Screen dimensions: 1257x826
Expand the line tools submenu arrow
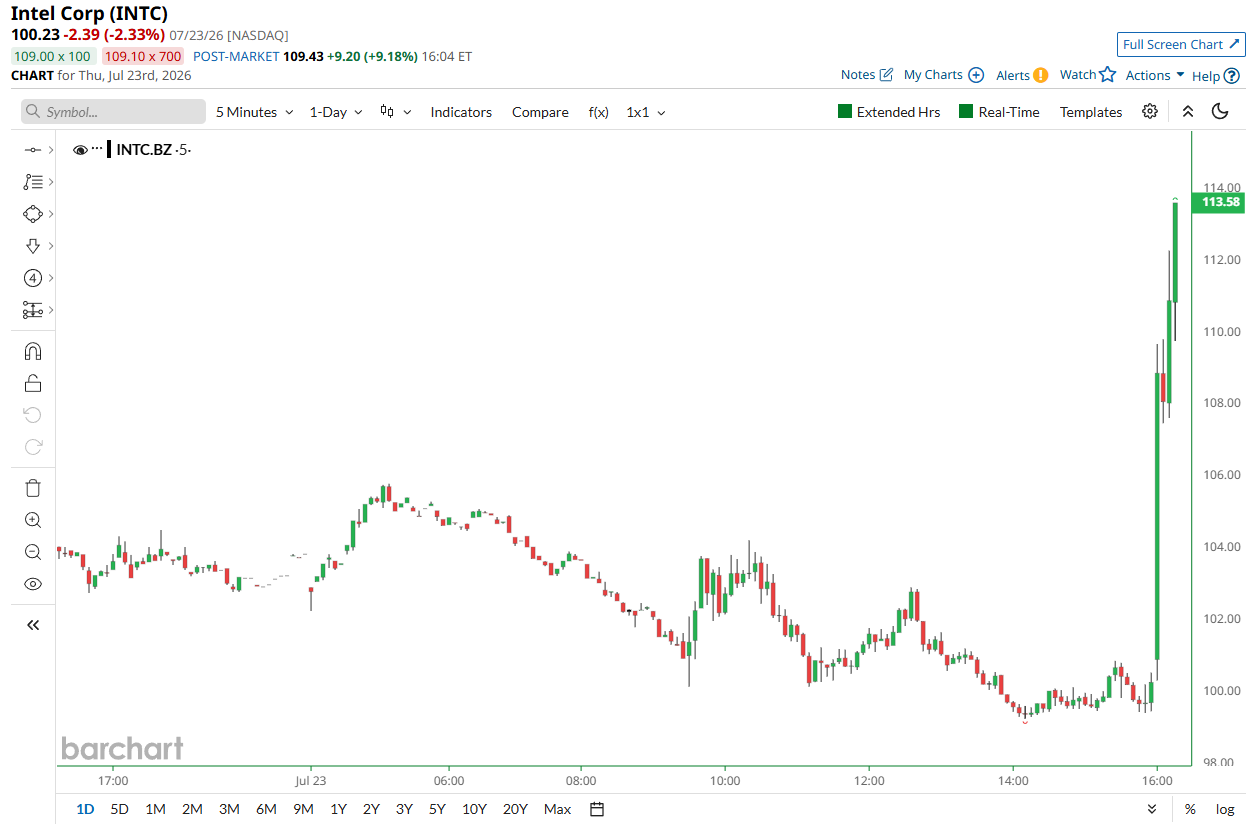50,150
